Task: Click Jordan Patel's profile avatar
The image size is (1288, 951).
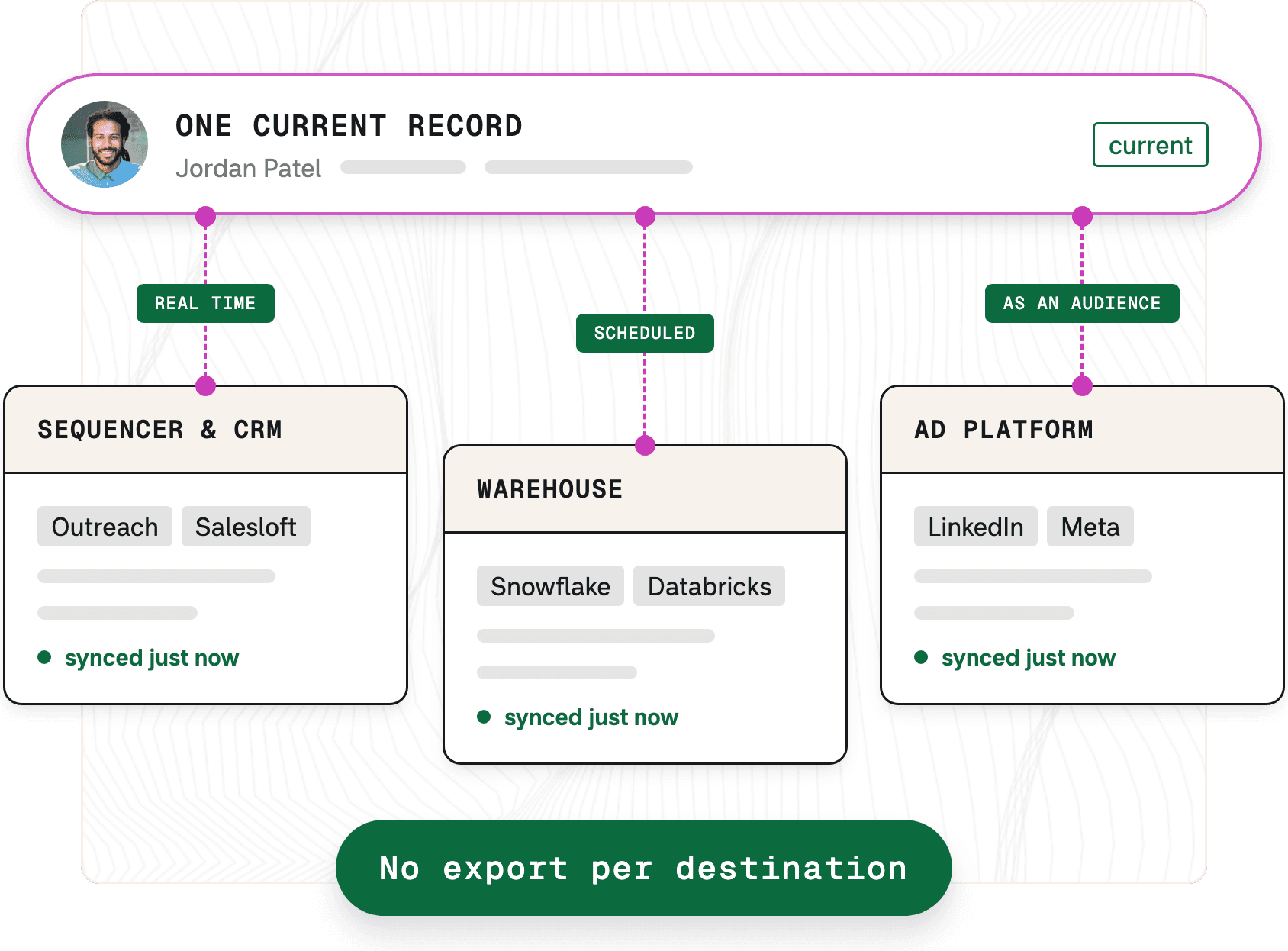Action: pyautogui.click(x=105, y=144)
